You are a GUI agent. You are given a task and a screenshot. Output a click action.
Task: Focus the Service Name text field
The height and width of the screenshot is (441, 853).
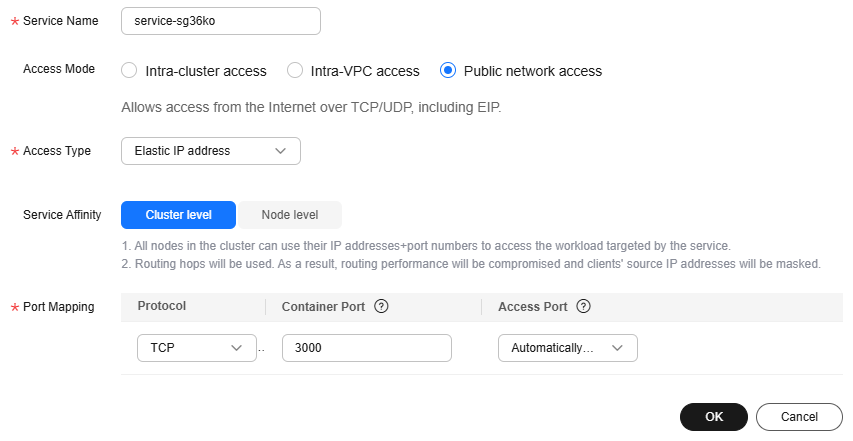(221, 21)
